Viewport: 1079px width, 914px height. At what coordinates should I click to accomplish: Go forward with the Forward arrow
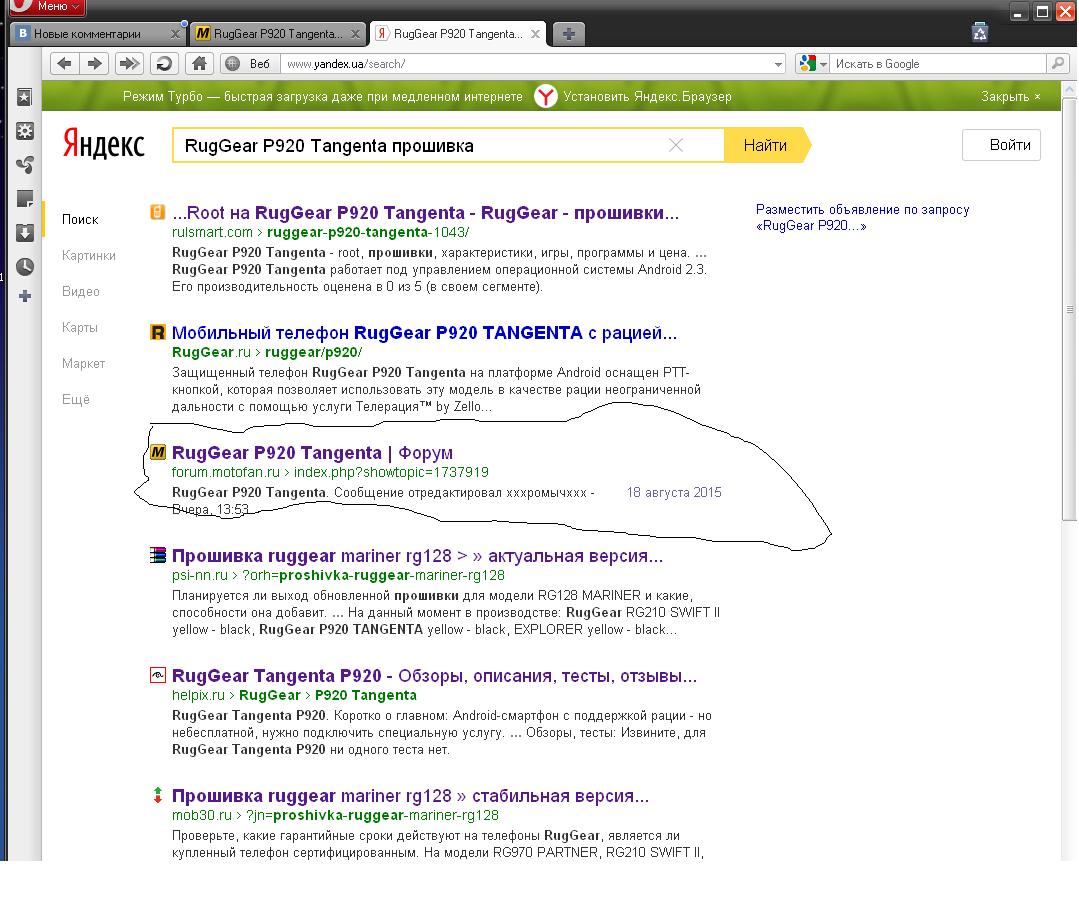(x=94, y=64)
